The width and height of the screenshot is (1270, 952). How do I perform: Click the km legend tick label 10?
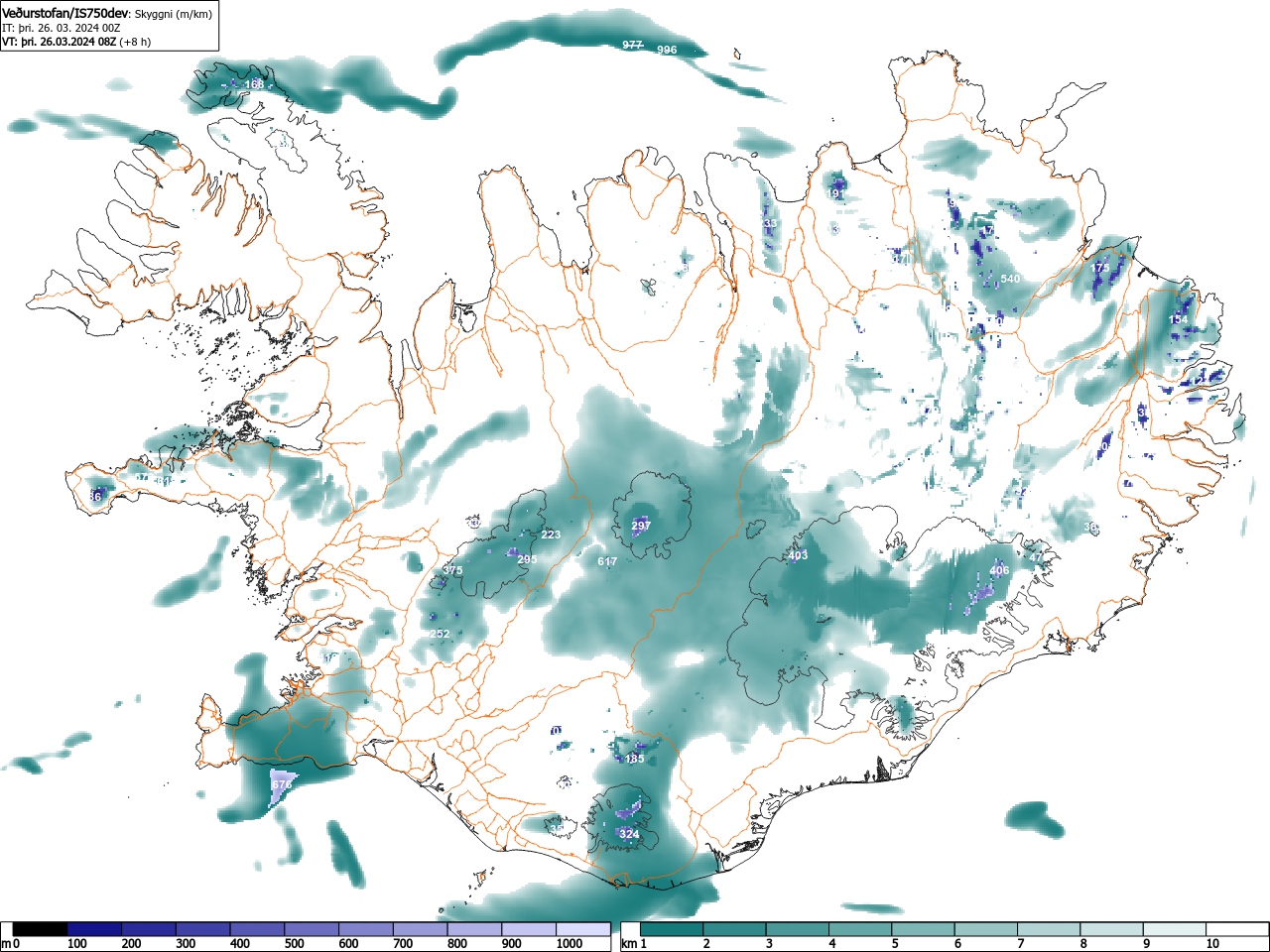pyautogui.click(x=1212, y=944)
